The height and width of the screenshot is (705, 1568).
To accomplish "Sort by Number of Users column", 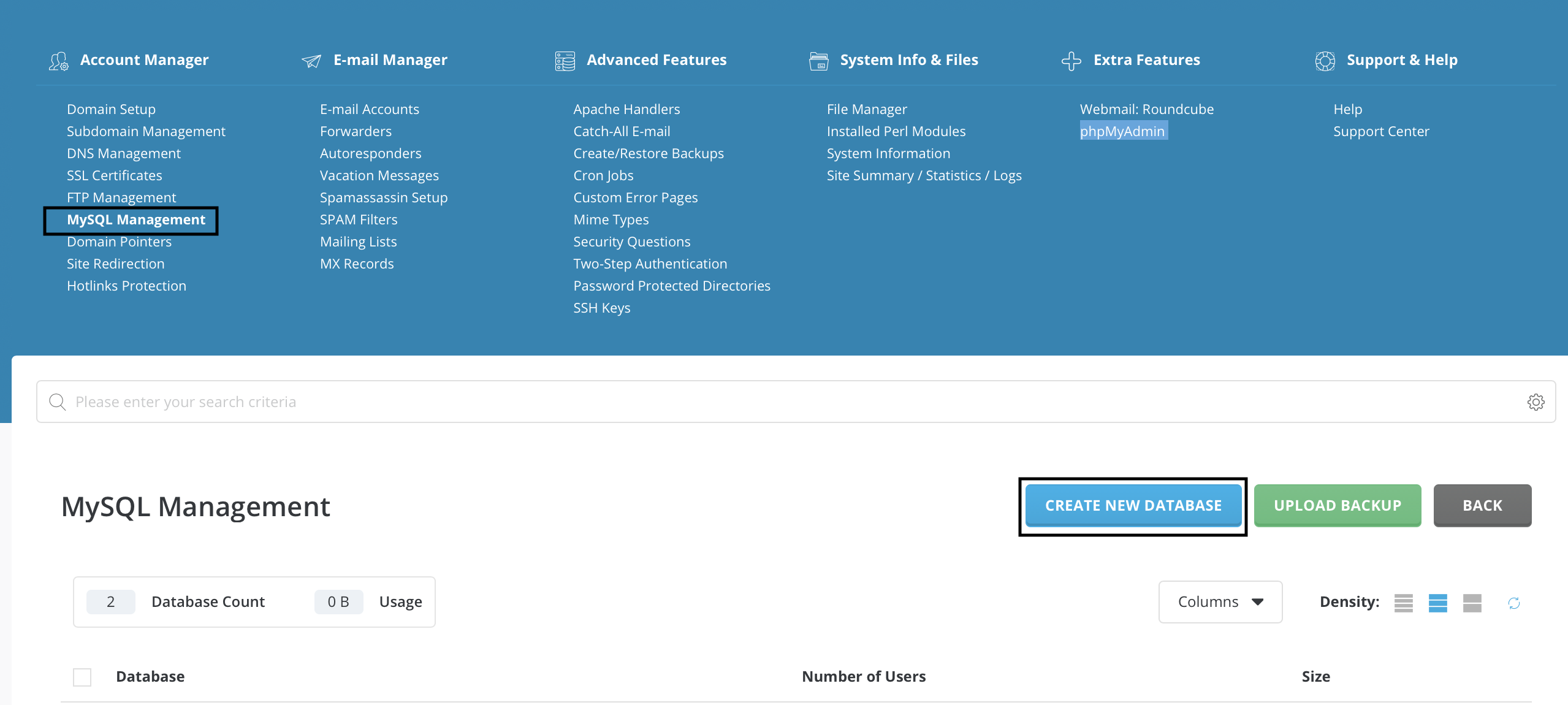I will pyautogui.click(x=864, y=677).
